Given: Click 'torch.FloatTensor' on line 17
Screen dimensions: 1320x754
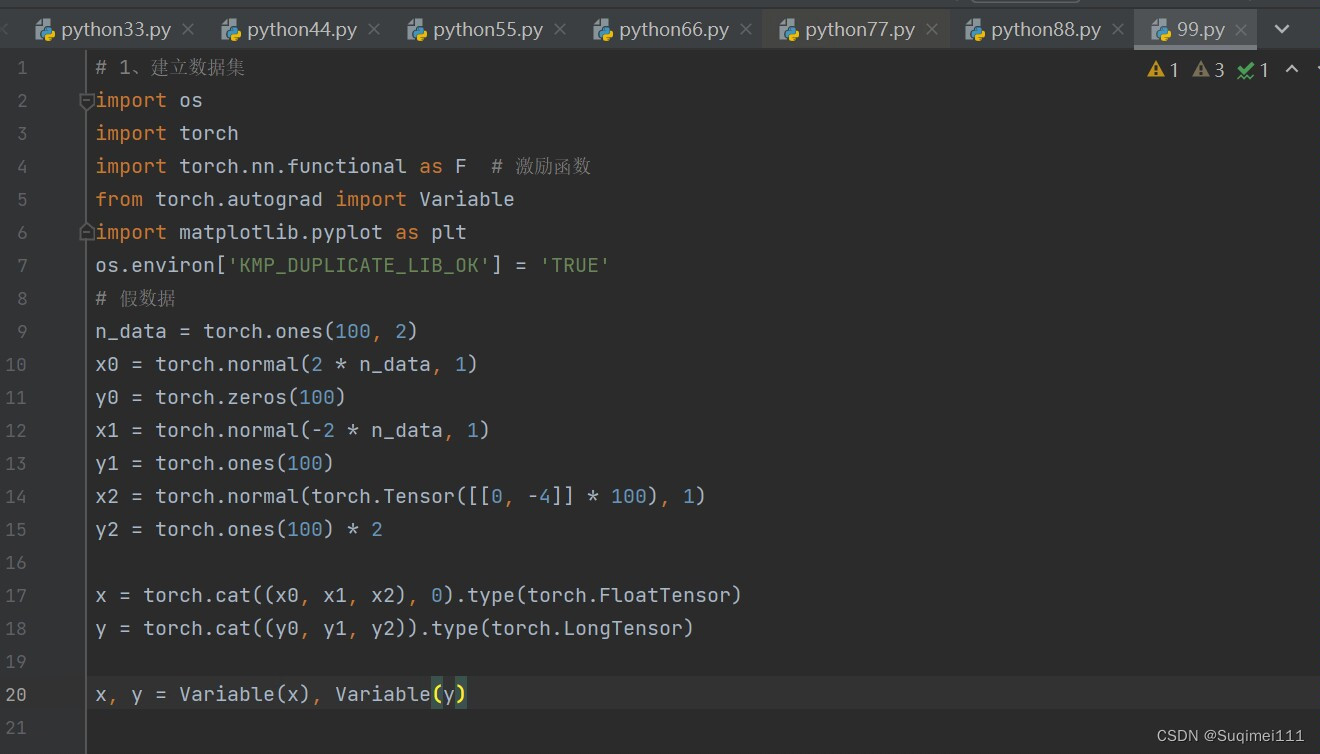Looking at the screenshot, I should [629, 595].
